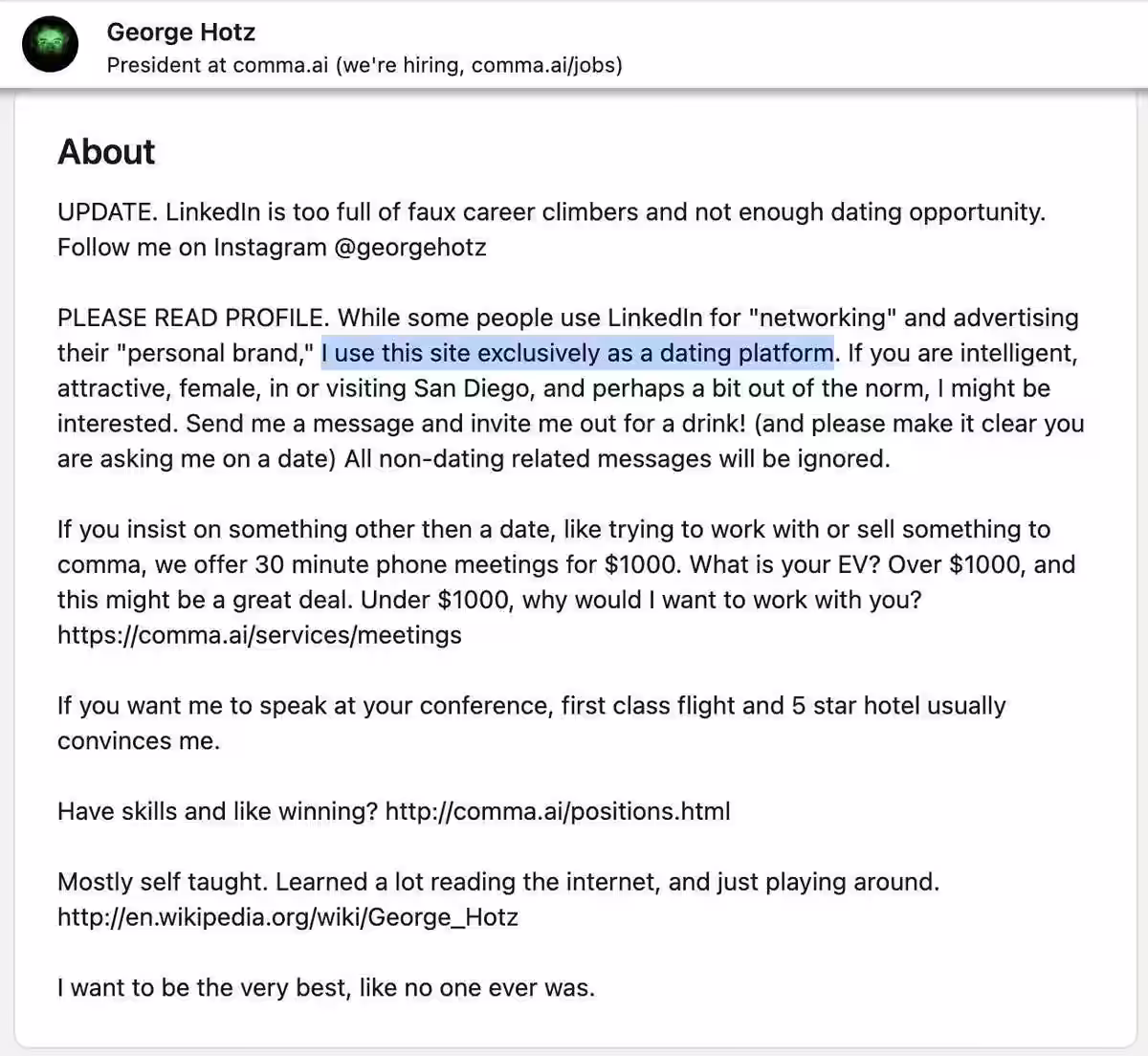Click the @georgehotz Instagram handle
Image resolution: width=1148 pixels, height=1056 pixels.
(410, 248)
